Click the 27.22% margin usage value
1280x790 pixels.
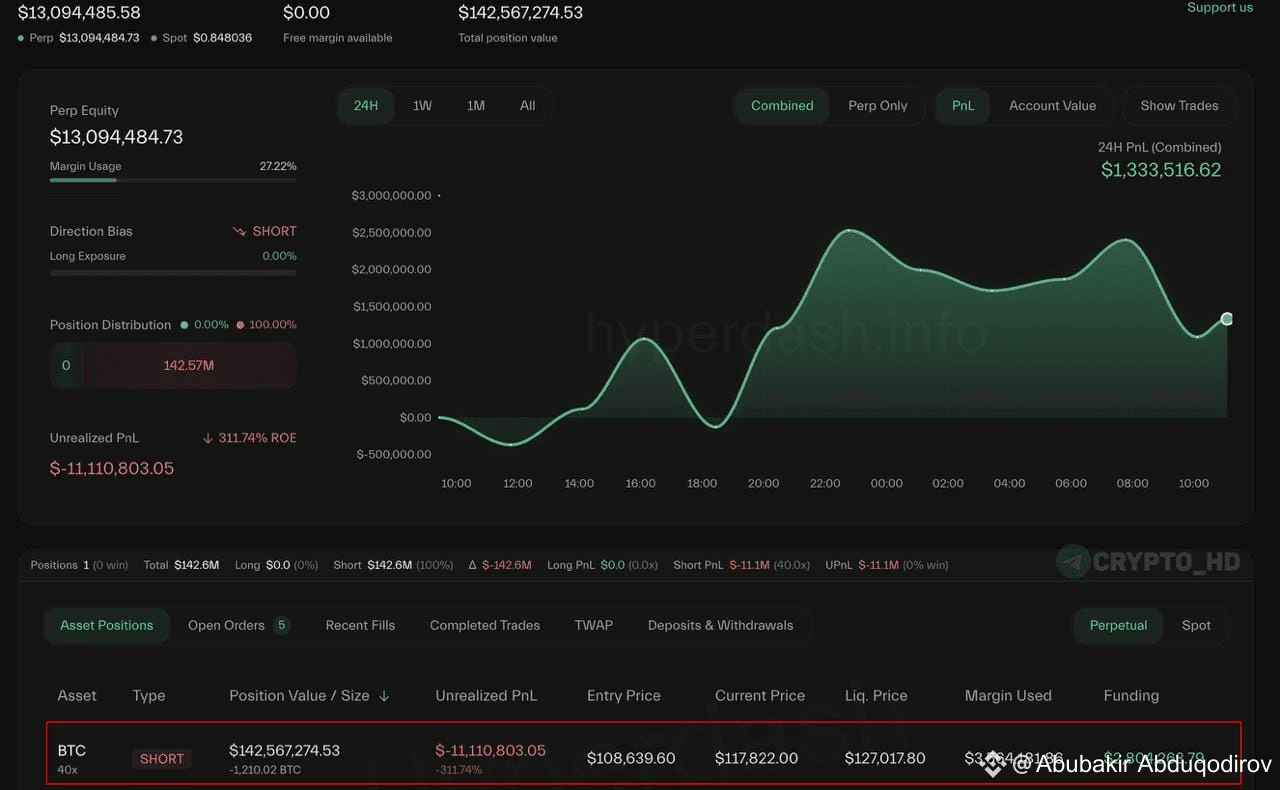point(278,166)
